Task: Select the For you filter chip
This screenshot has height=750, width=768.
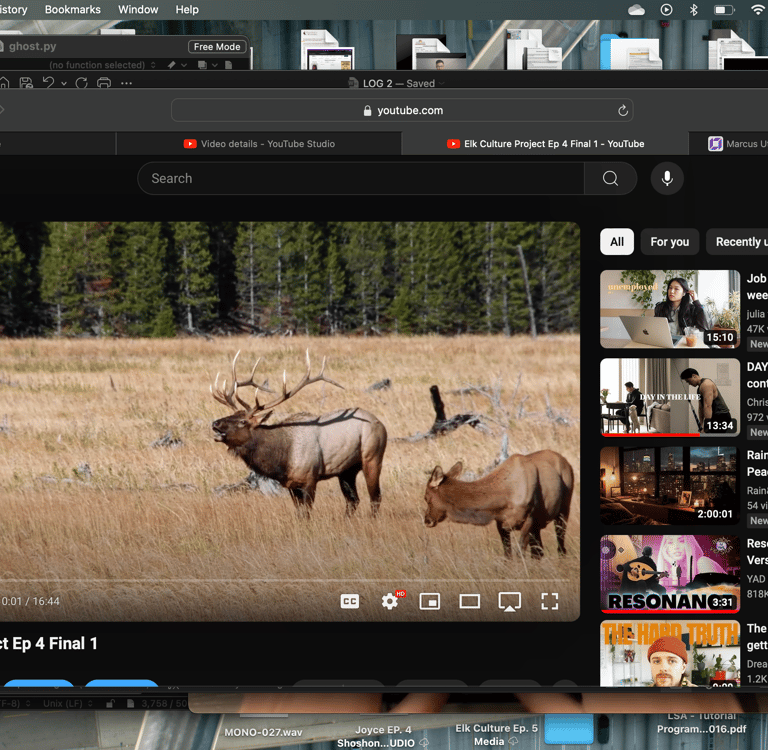Action: (670, 242)
